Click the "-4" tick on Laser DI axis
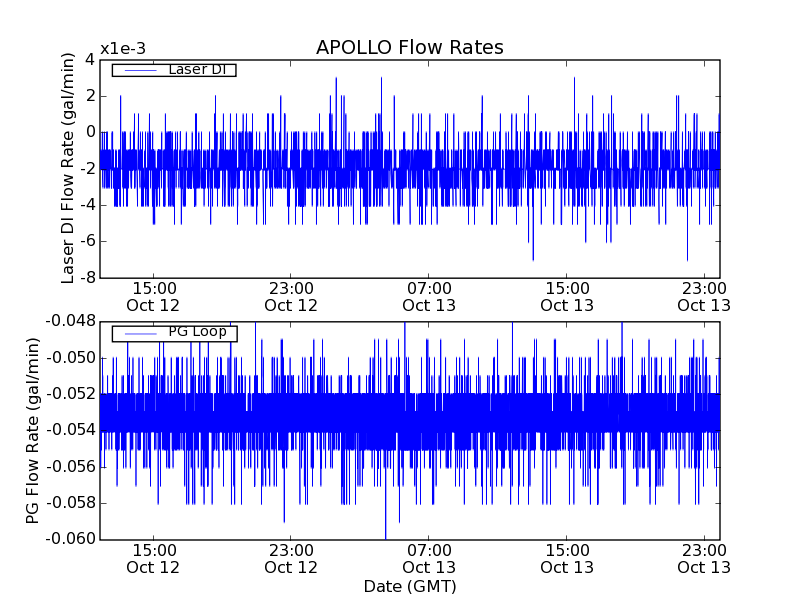This screenshot has height=600, width=800. coord(88,205)
